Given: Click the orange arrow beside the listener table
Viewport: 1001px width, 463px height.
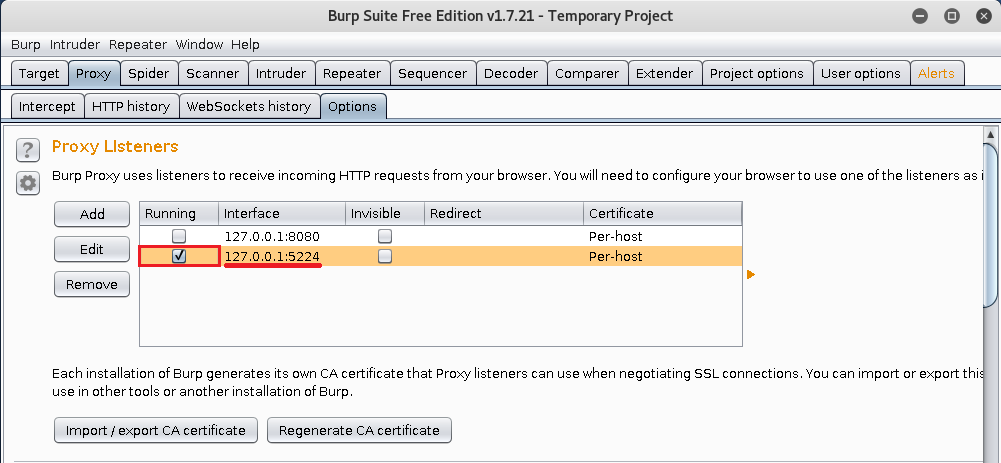Looking at the screenshot, I should [x=751, y=275].
